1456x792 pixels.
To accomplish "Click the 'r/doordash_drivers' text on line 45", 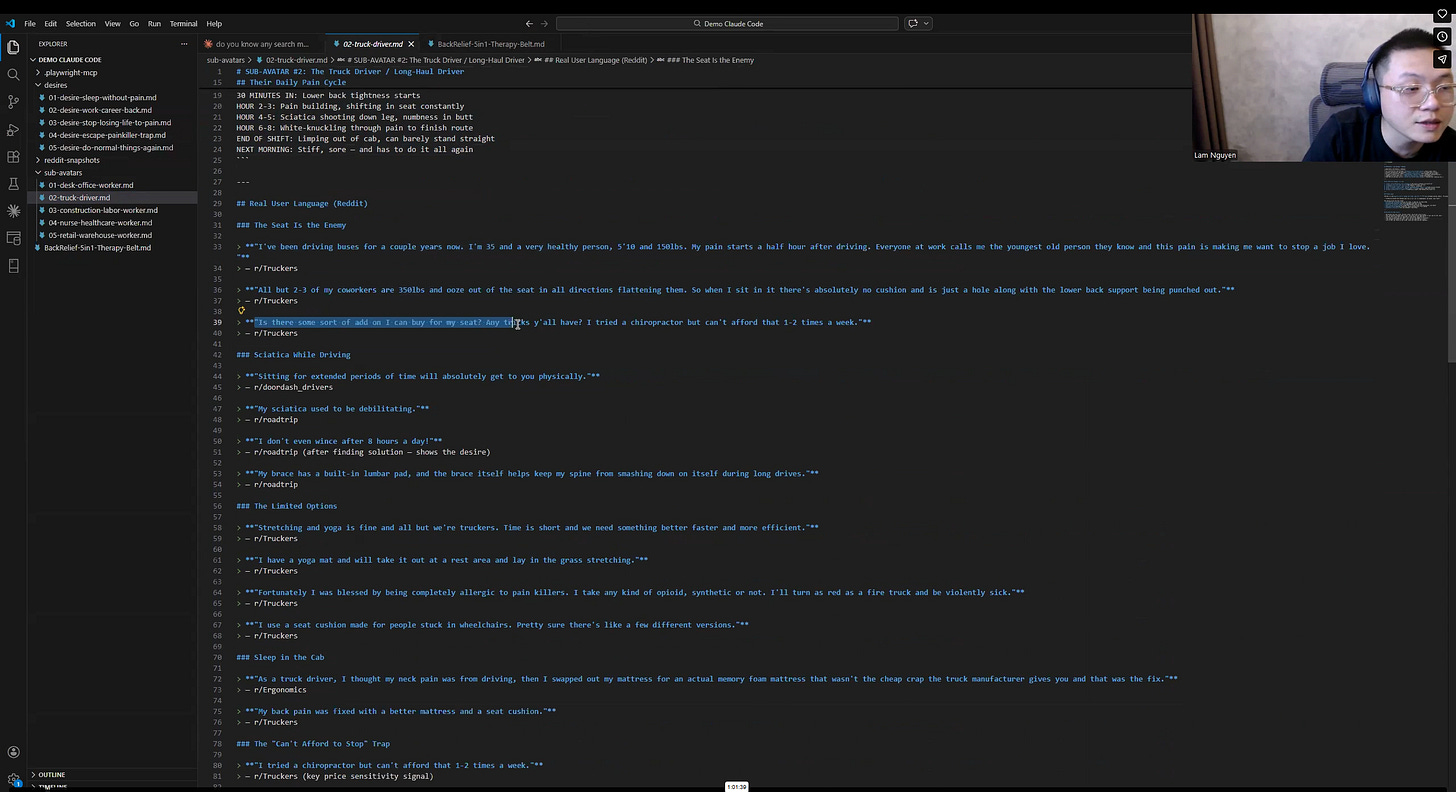I will click(x=293, y=387).
